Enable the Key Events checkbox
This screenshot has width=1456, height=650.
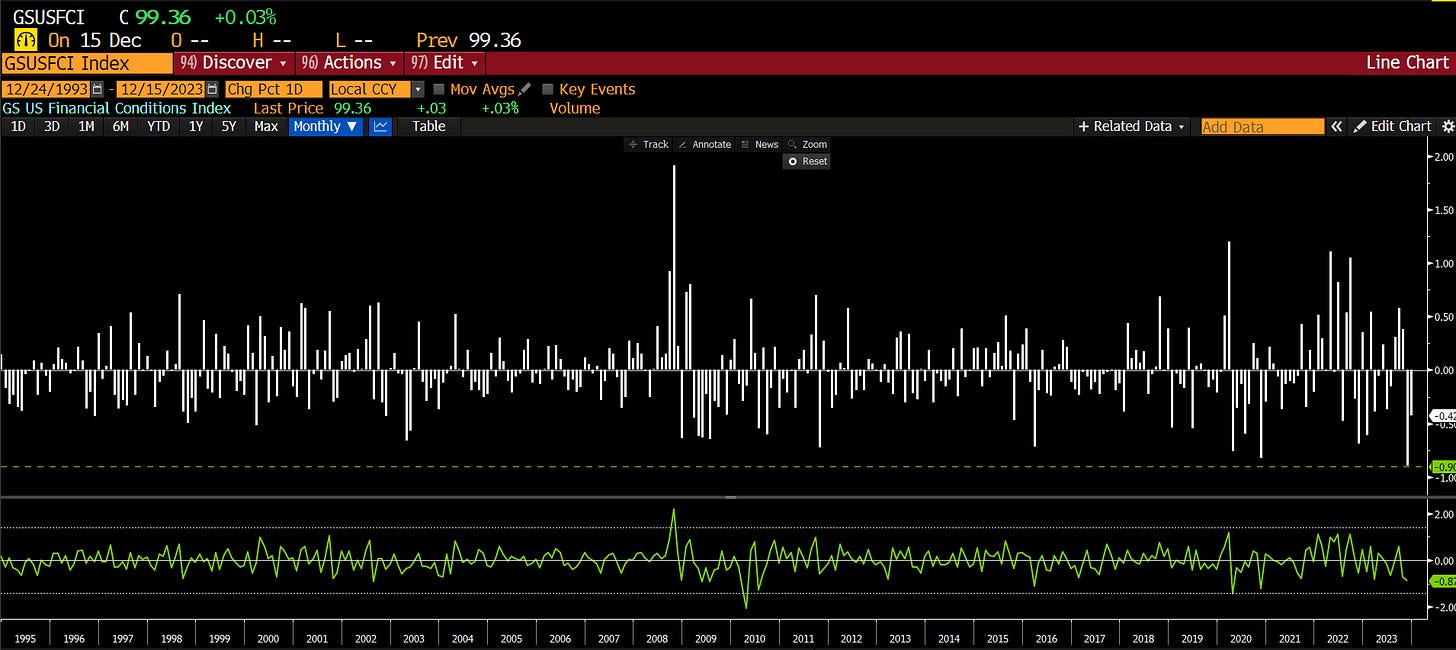tap(547, 89)
